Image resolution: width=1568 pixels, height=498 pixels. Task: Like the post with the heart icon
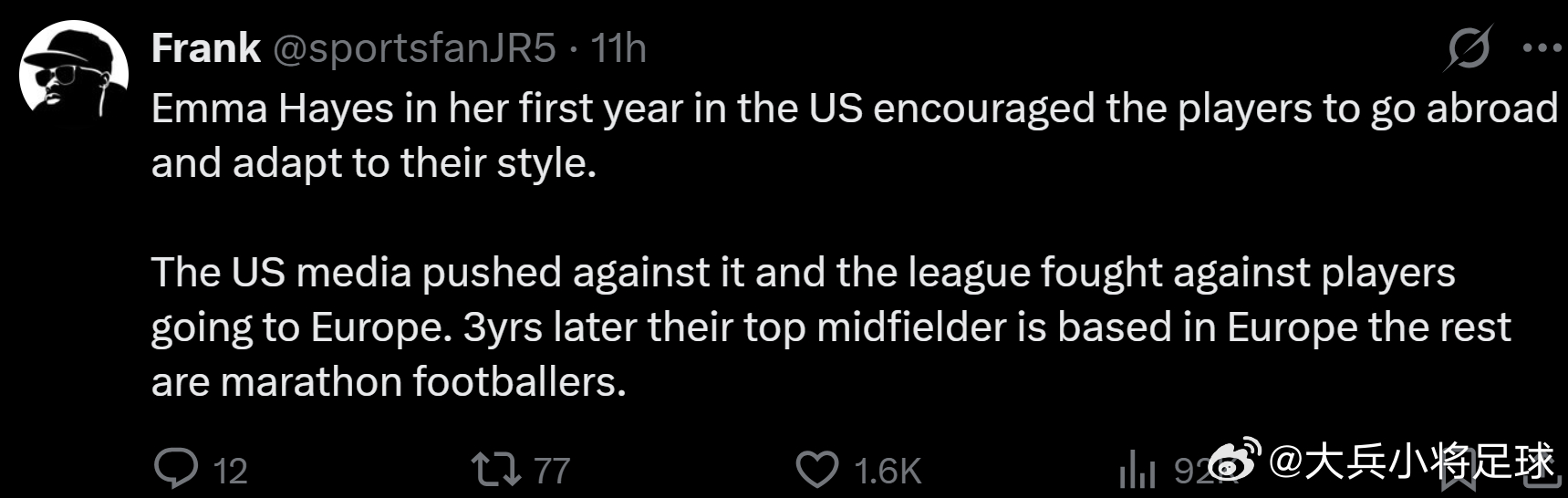[x=817, y=470]
